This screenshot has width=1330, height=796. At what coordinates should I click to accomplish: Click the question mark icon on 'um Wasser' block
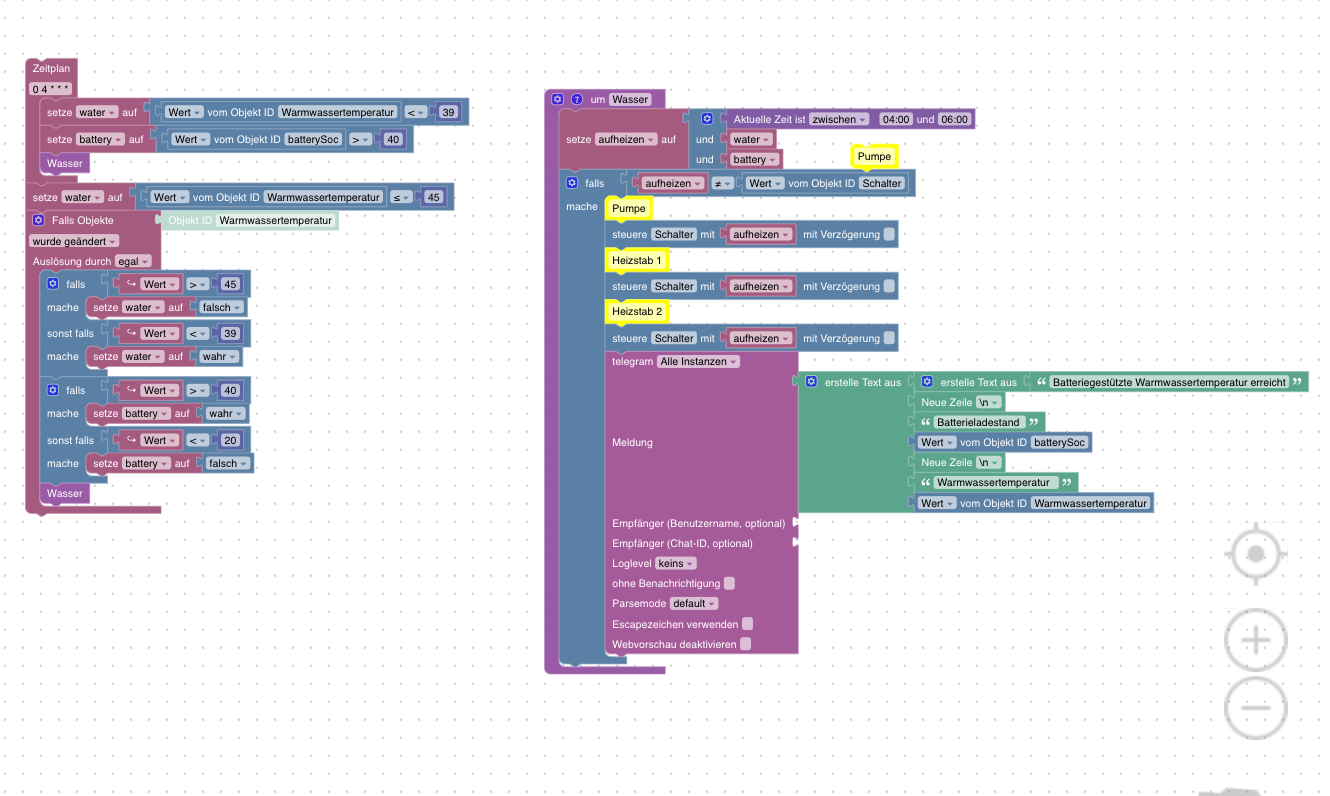pyautogui.click(x=576, y=99)
